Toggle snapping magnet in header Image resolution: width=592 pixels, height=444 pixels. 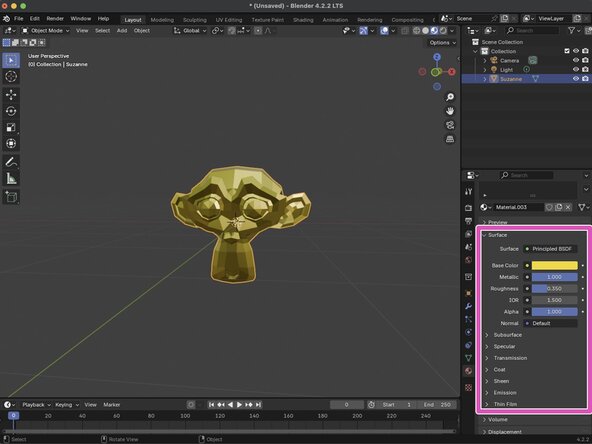[231, 31]
